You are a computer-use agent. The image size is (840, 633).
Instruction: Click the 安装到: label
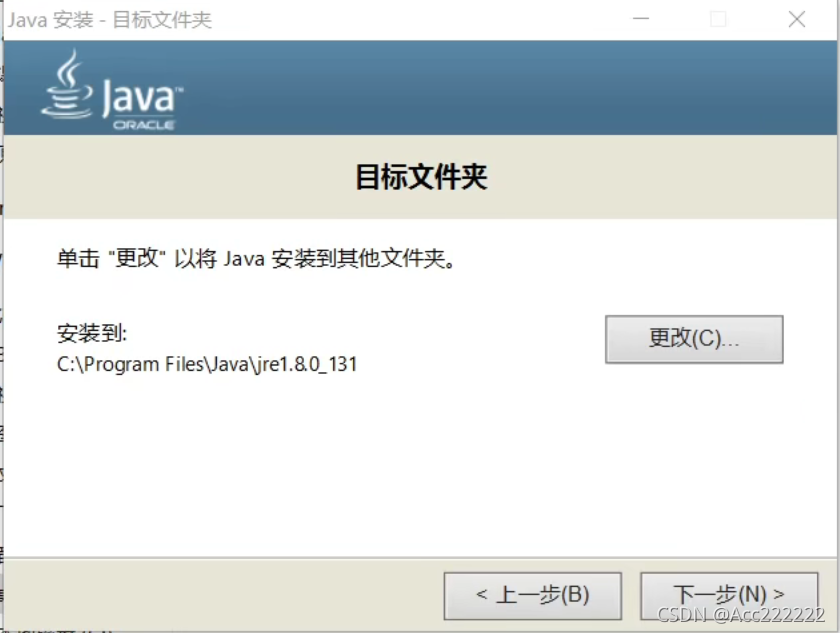pos(92,333)
